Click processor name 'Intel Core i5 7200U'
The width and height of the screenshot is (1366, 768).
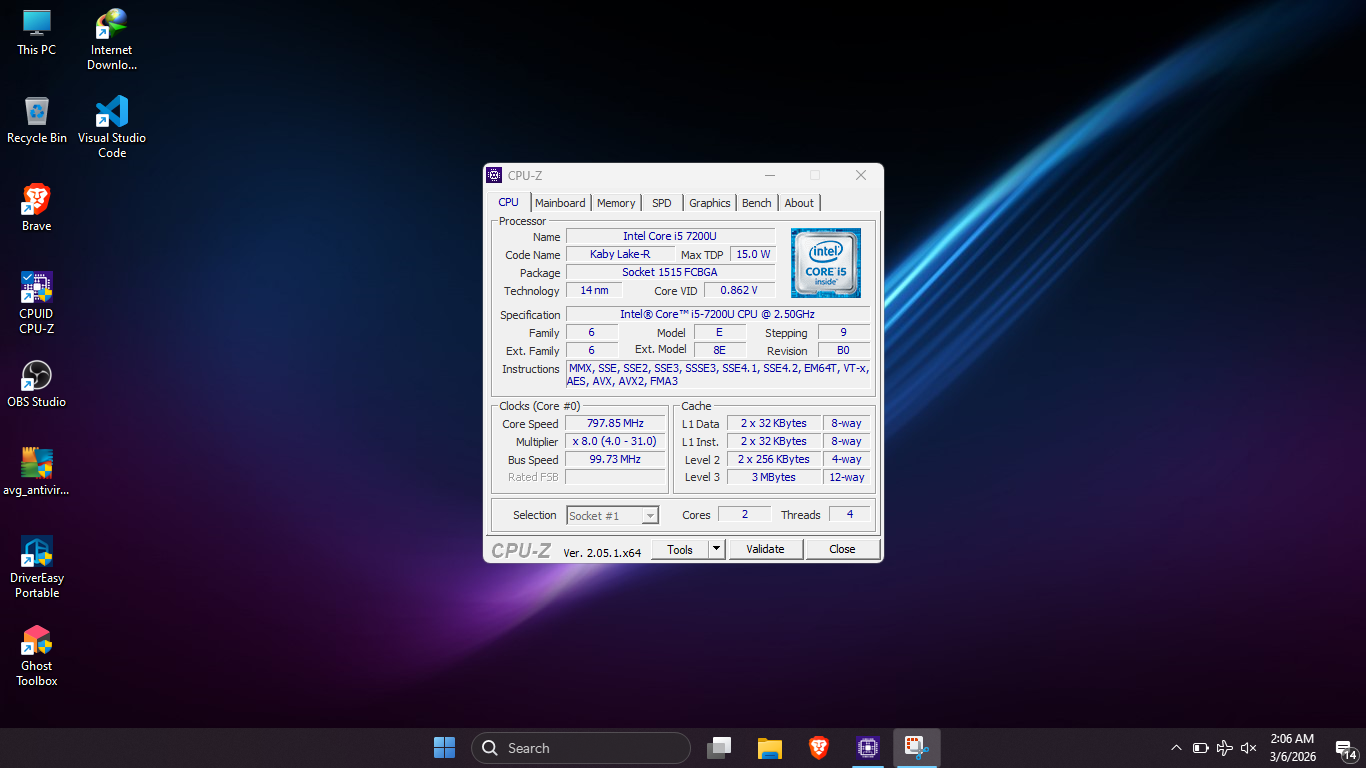click(670, 236)
